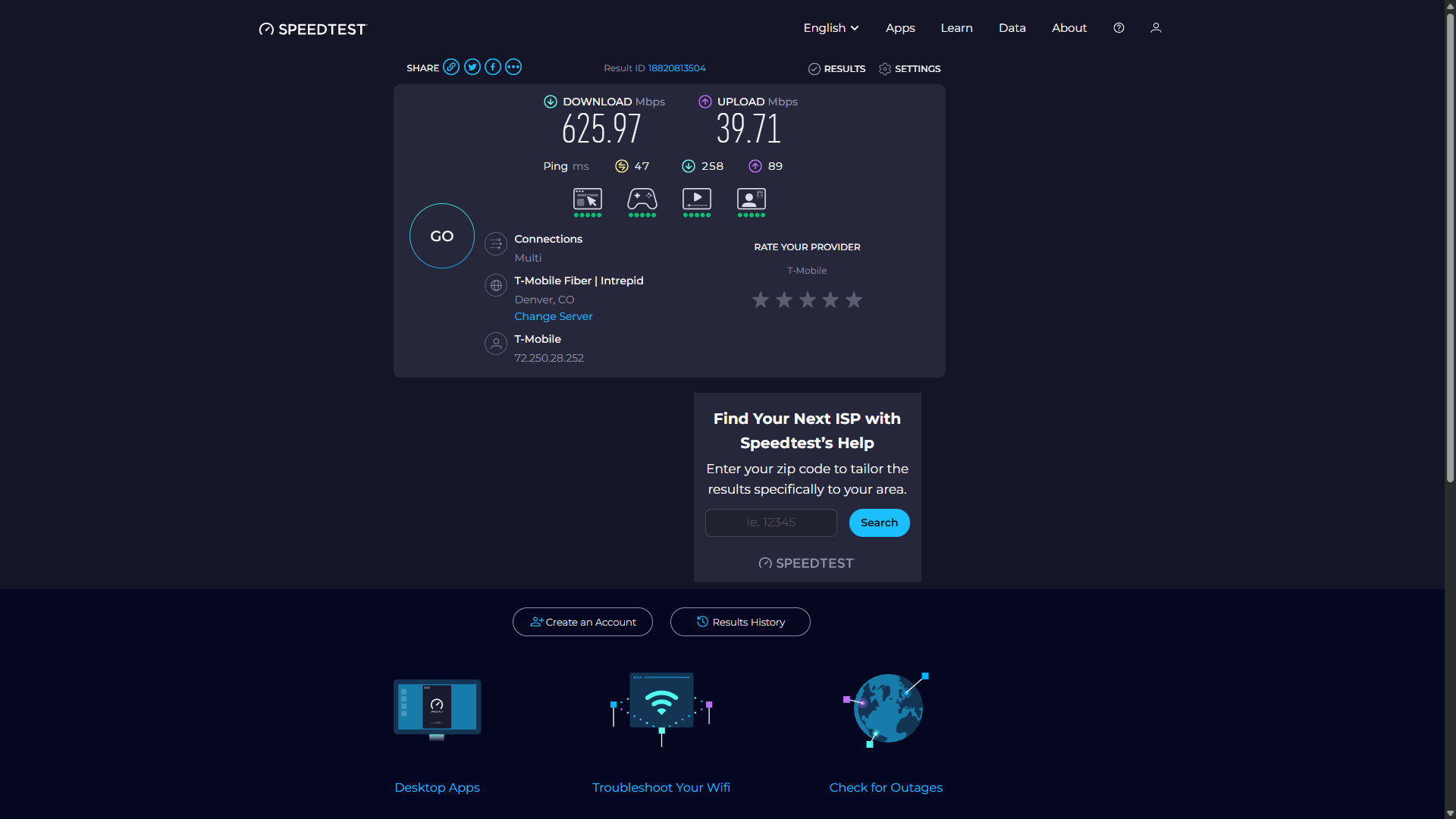This screenshot has height=819, width=1456.
Task: Click the Change Server link
Action: [x=553, y=316]
